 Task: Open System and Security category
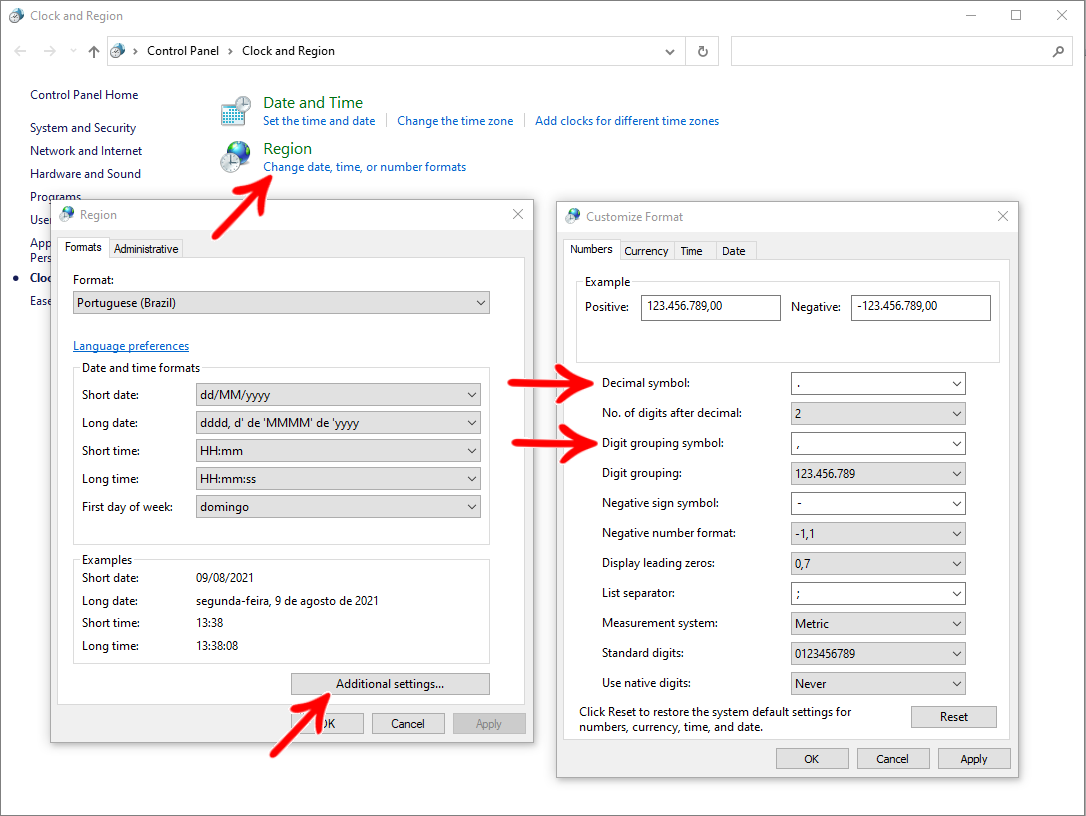[x=83, y=128]
